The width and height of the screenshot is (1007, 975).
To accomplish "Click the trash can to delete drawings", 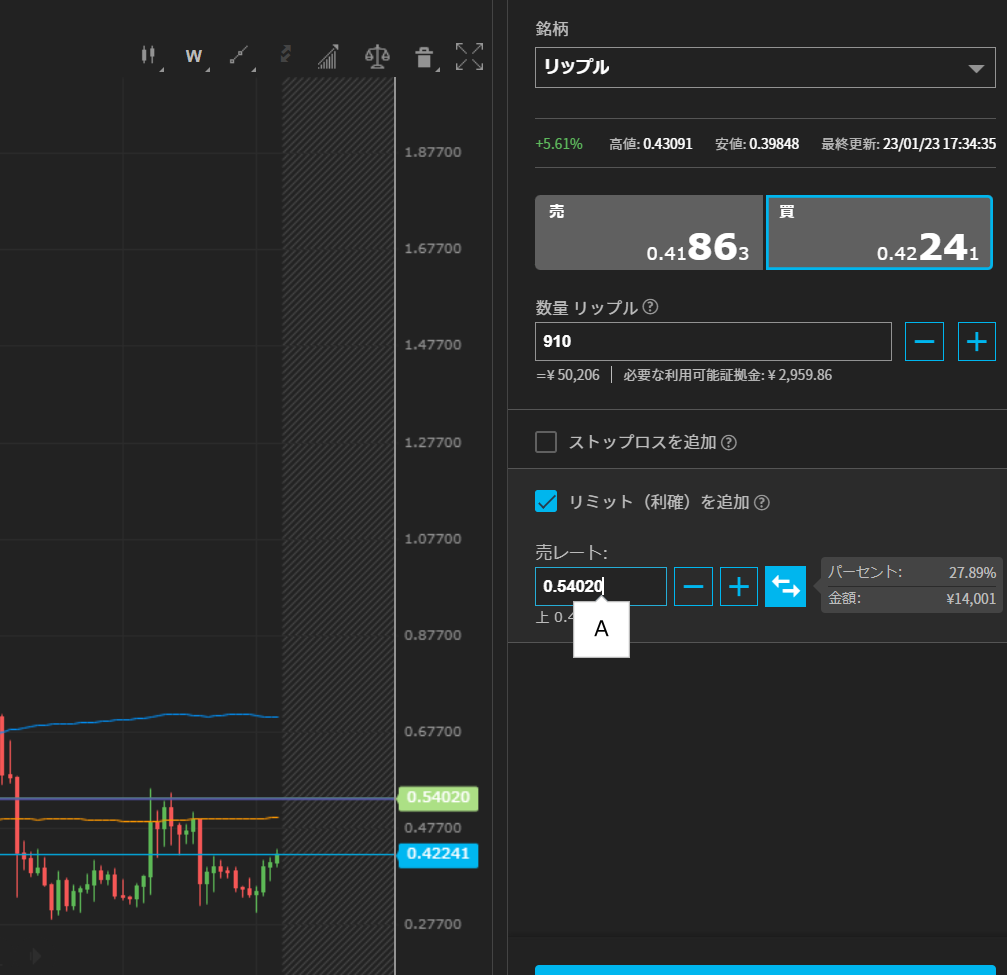I will pos(424,57).
